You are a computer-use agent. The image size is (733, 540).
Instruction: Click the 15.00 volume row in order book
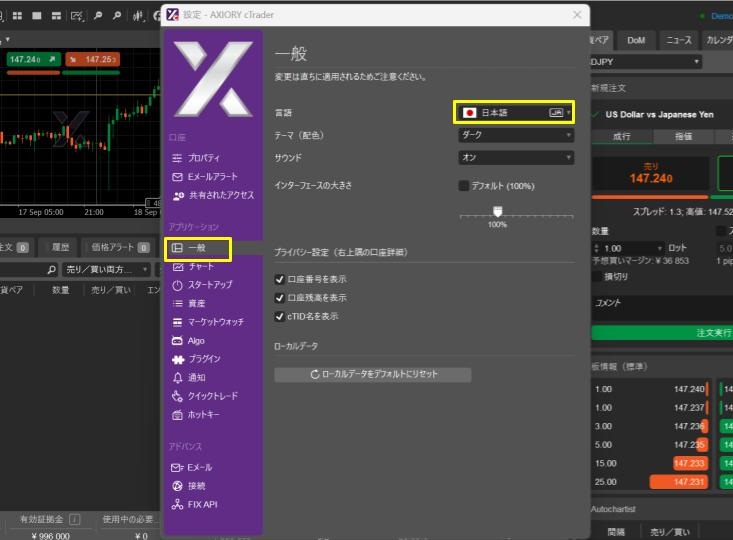pyautogui.click(x=651, y=463)
